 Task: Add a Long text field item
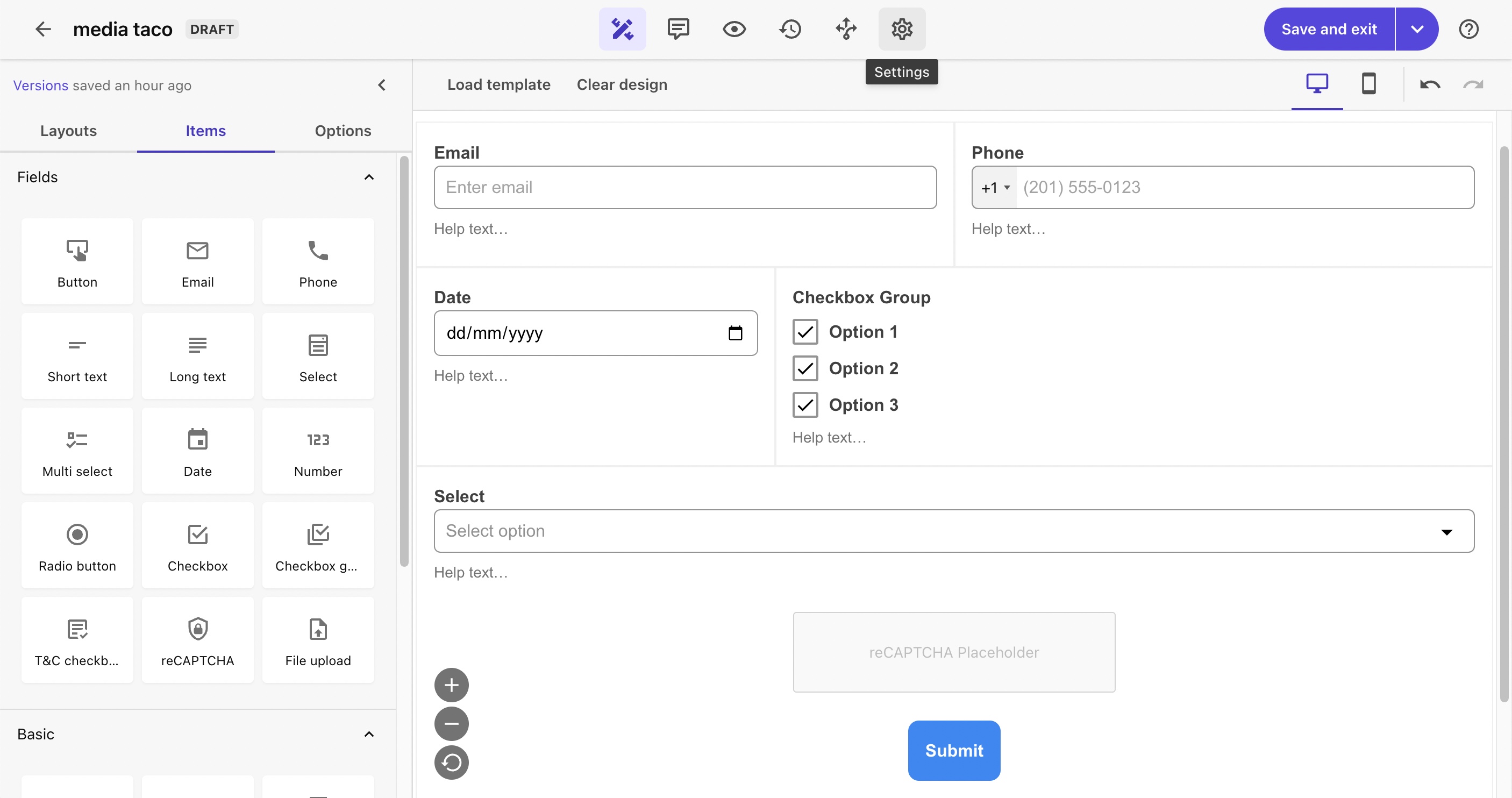coord(197,357)
